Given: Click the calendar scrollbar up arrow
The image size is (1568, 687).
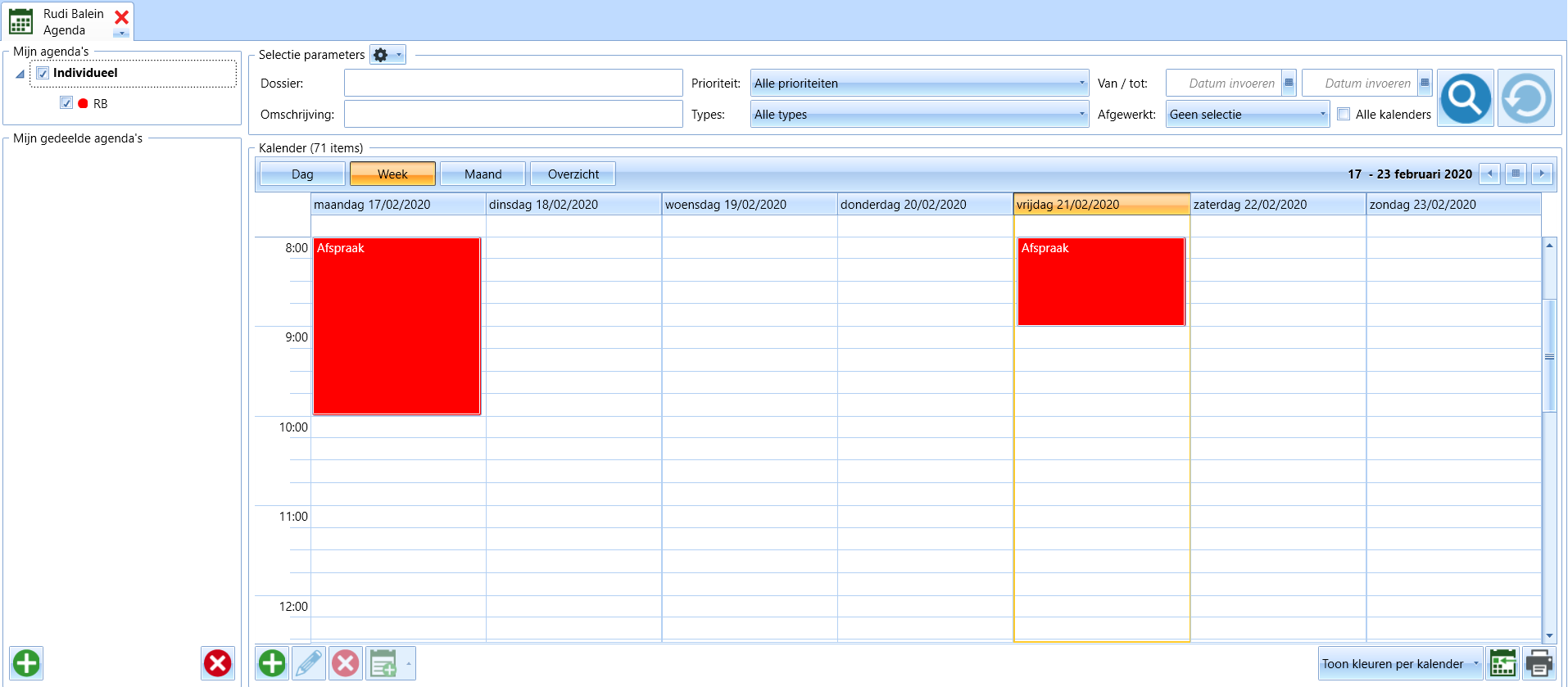Looking at the screenshot, I should tap(1549, 245).
